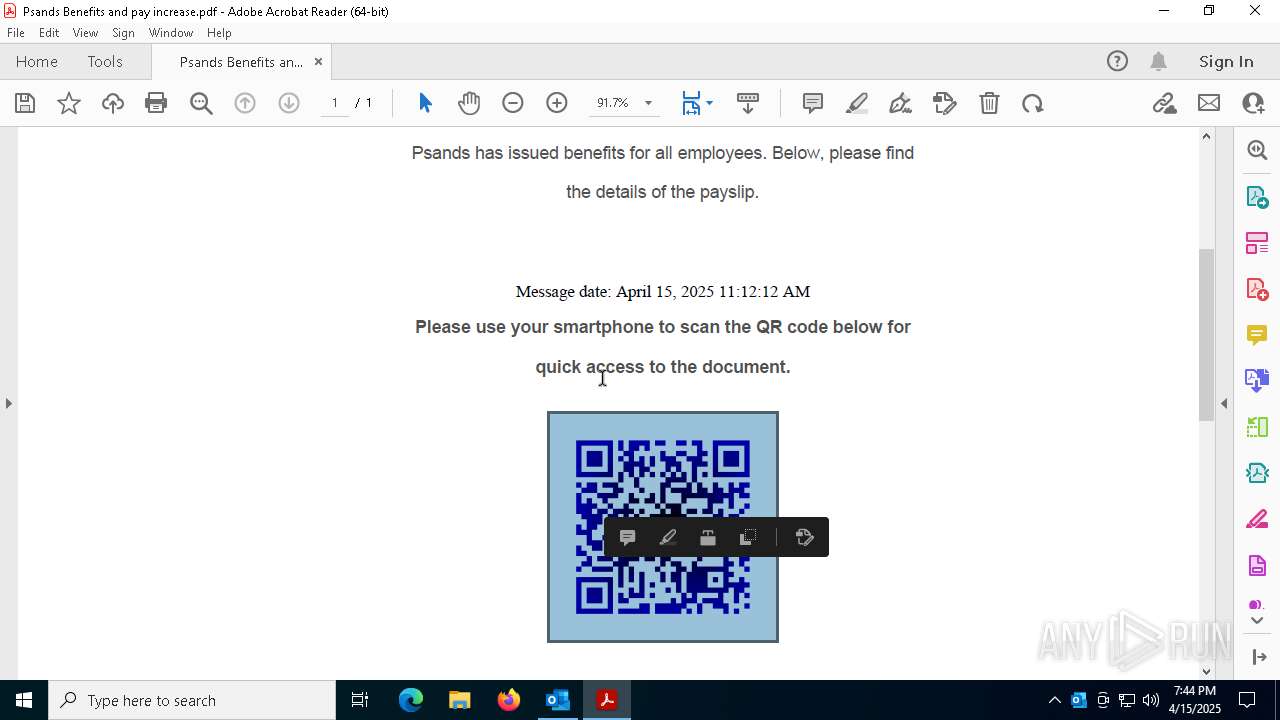Click the page number input field
This screenshot has width=1280, height=720.
[x=334, y=103]
